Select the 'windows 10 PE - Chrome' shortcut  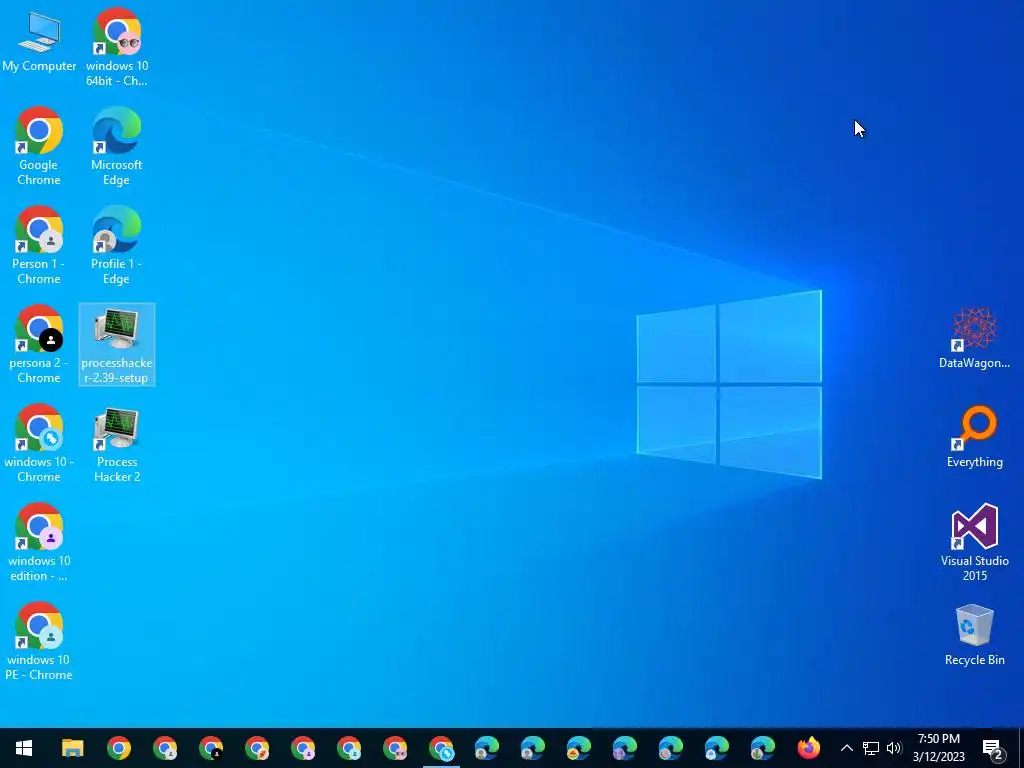tap(39, 643)
